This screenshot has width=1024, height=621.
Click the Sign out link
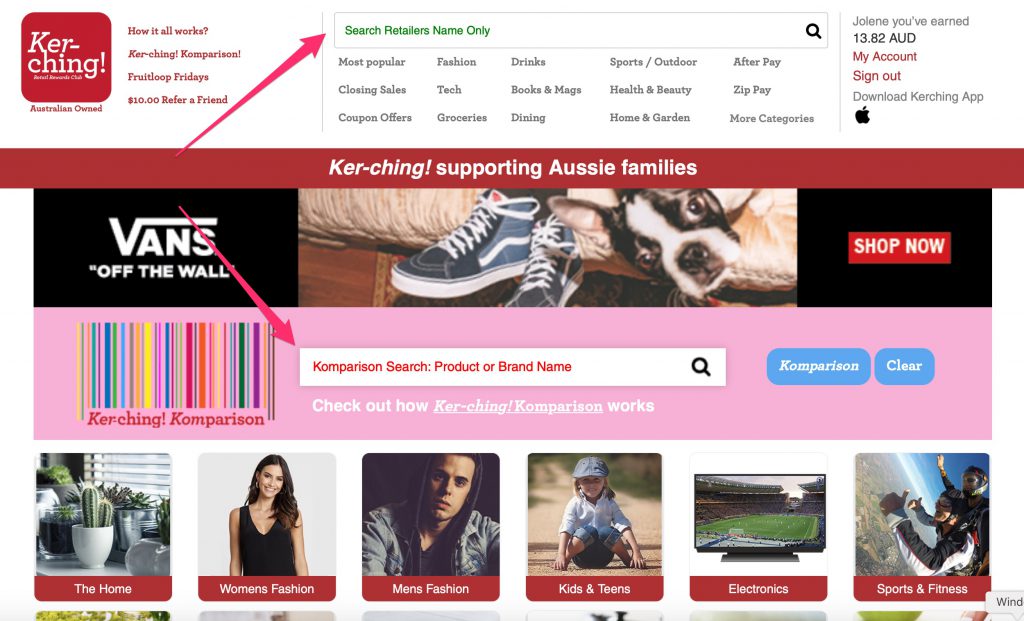point(876,76)
